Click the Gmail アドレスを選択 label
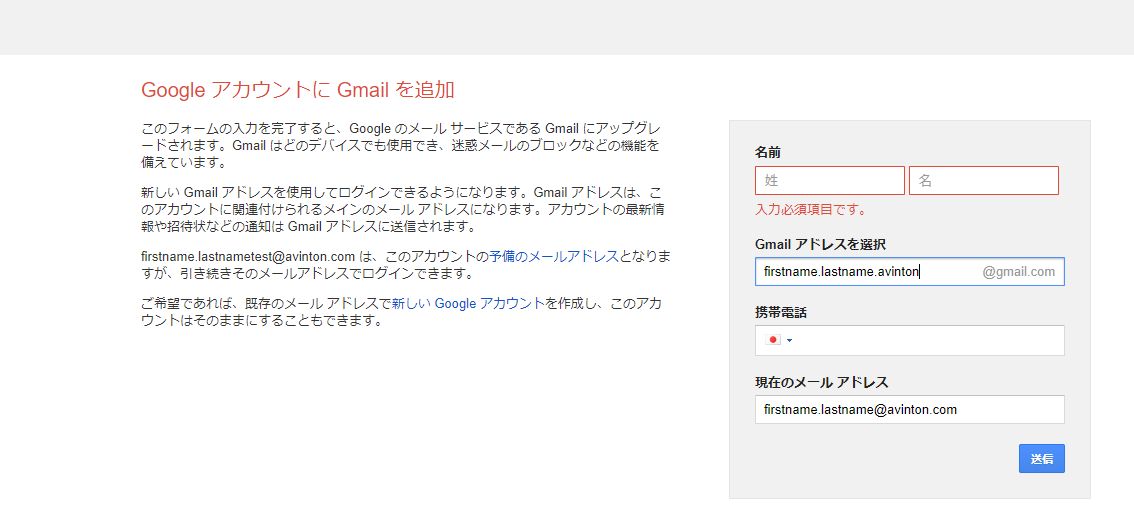 click(821, 244)
